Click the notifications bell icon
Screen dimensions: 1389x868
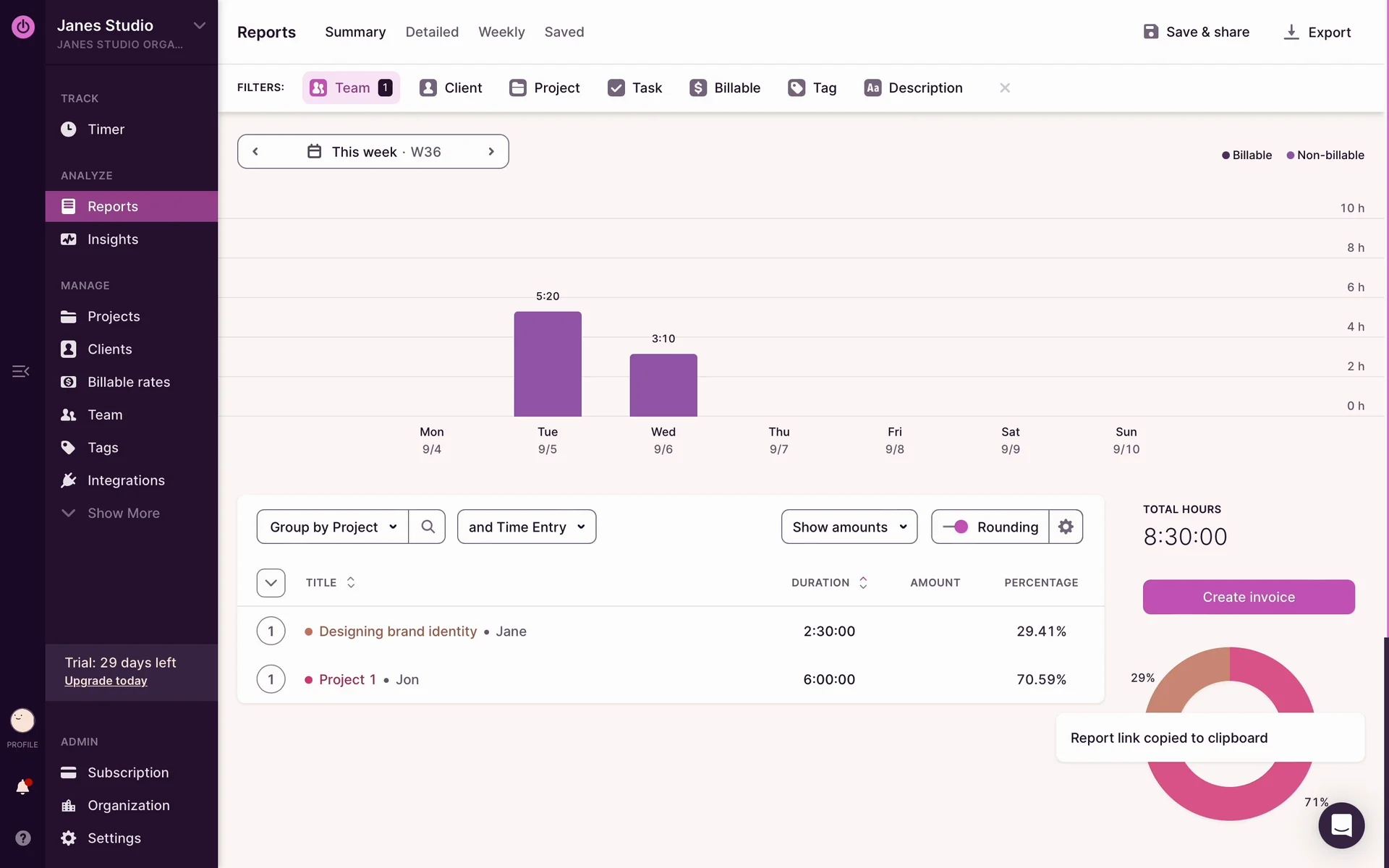click(22, 787)
